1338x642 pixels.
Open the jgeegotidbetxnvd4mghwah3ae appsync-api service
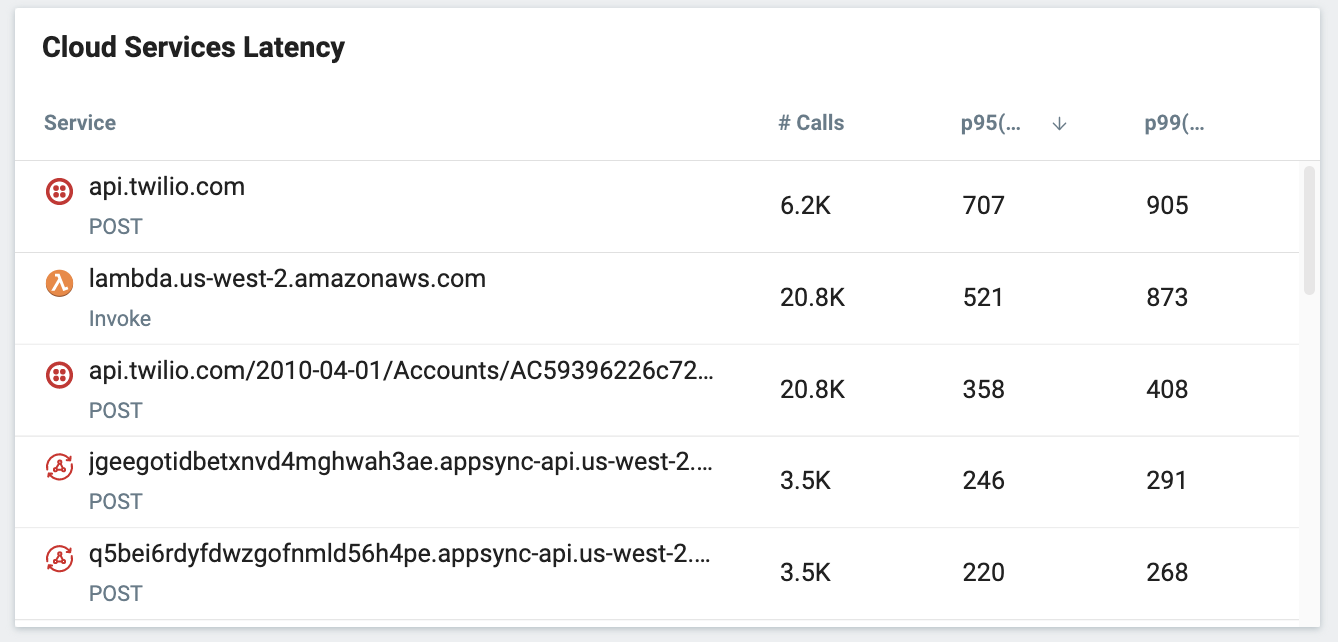click(401, 463)
